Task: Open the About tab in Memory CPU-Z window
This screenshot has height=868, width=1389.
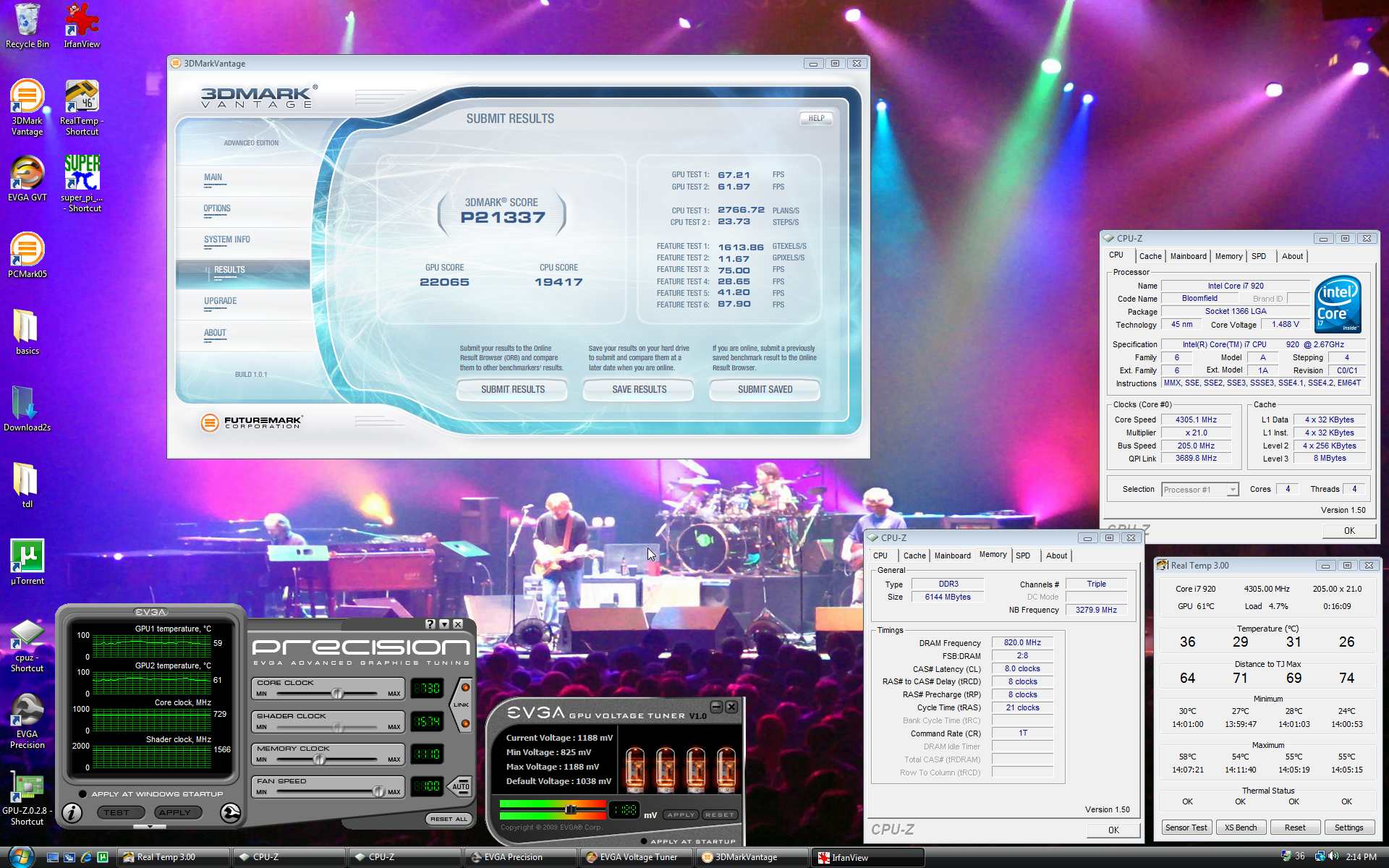Action: point(1056,556)
